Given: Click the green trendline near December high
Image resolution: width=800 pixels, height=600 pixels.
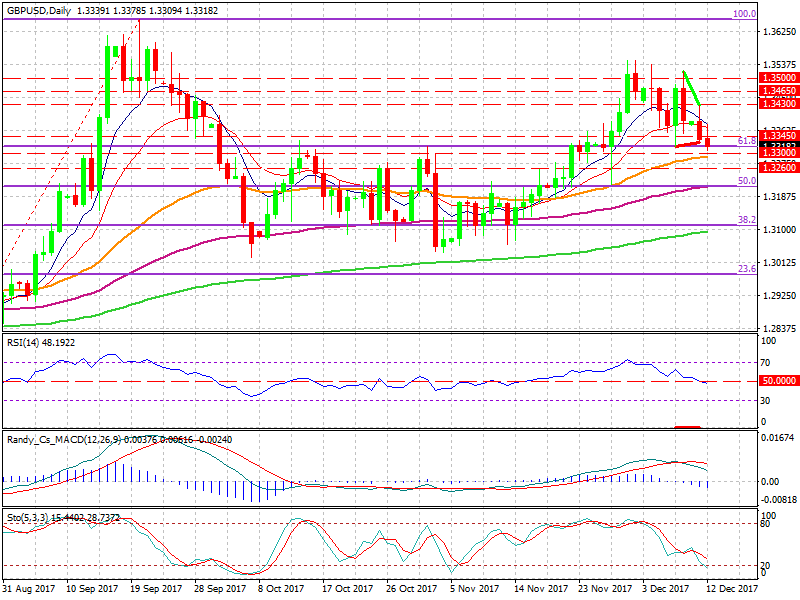Looking at the screenshot, I should (691, 88).
